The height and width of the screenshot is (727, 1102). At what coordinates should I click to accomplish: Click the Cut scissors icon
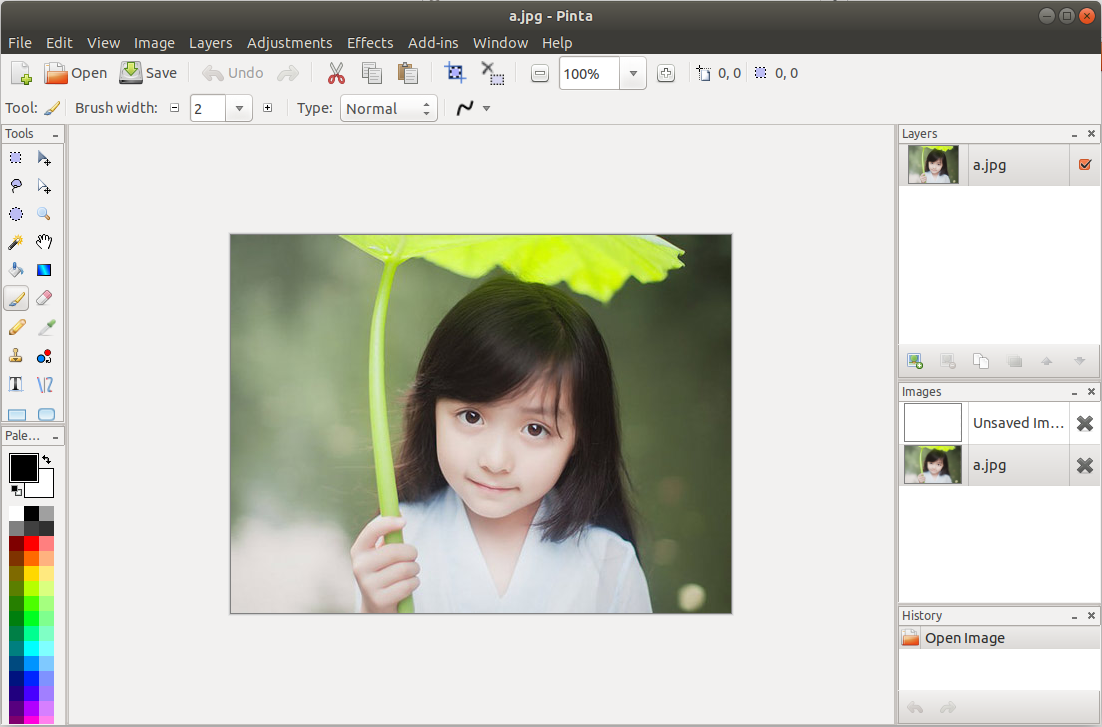click(x=336, y=73)
